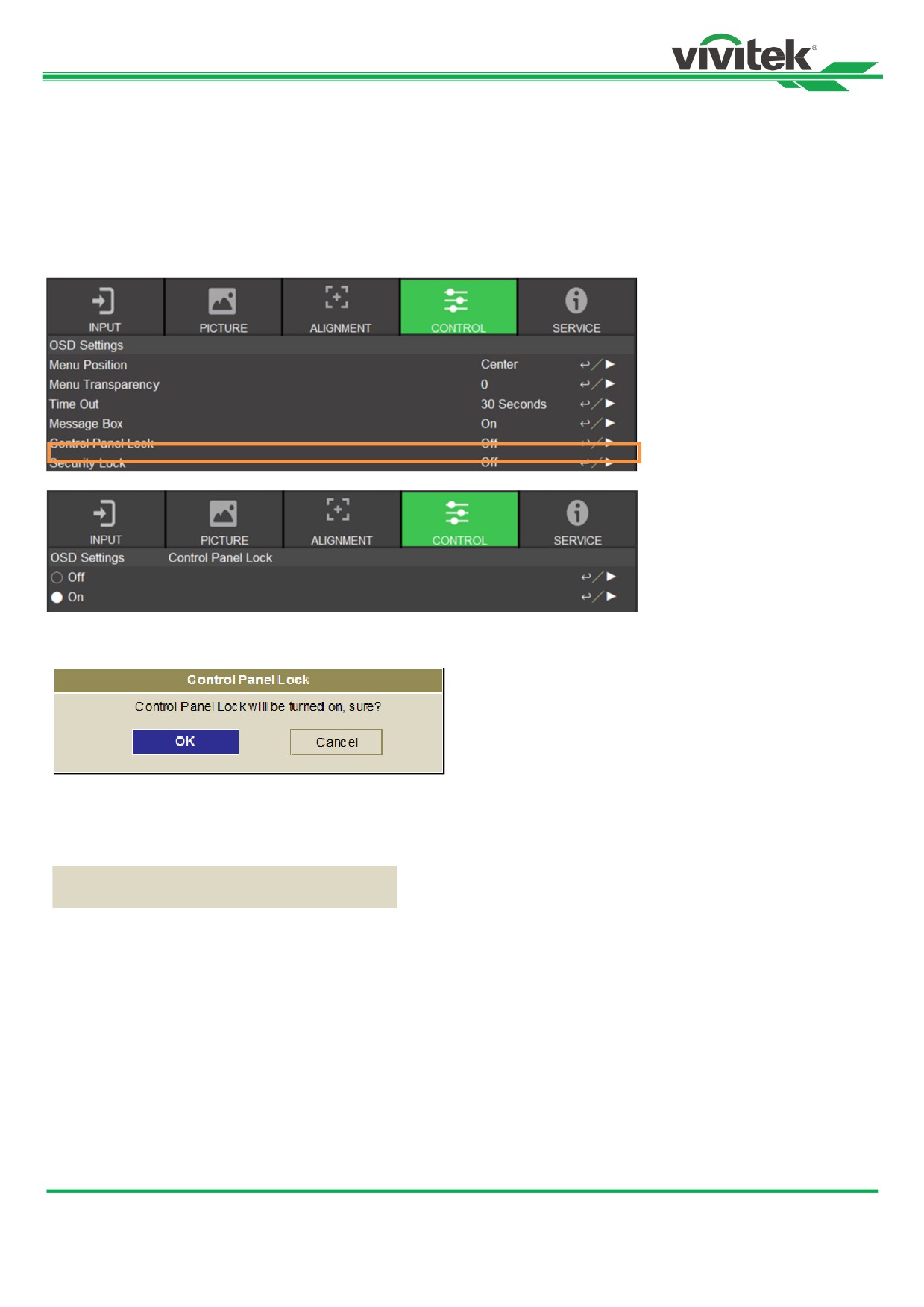Open the SERVICE info icon in the lower menu

tap(577, 513)
